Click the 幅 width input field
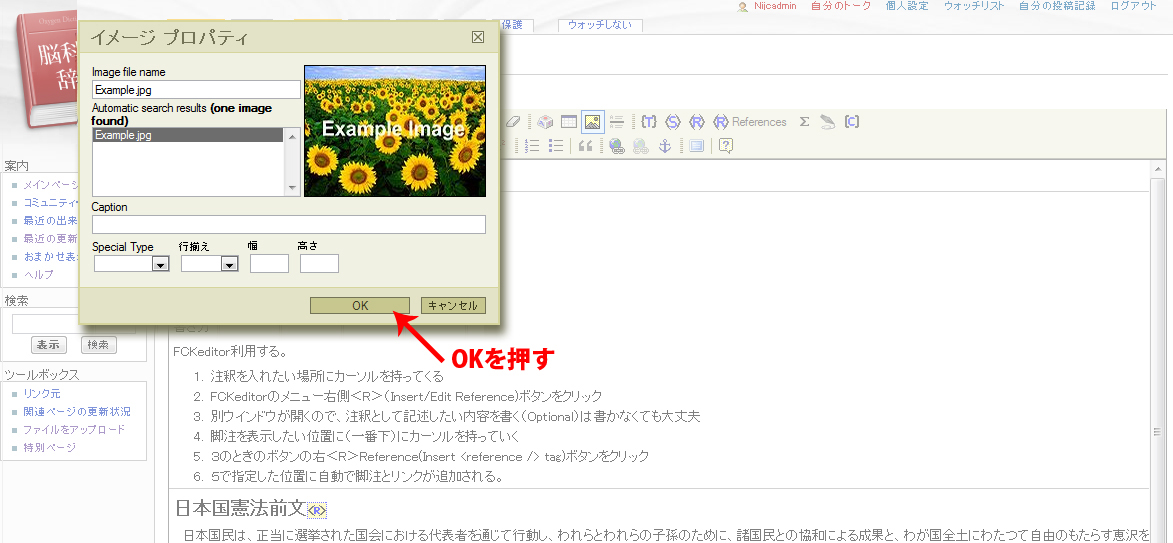 click(269, 264)
